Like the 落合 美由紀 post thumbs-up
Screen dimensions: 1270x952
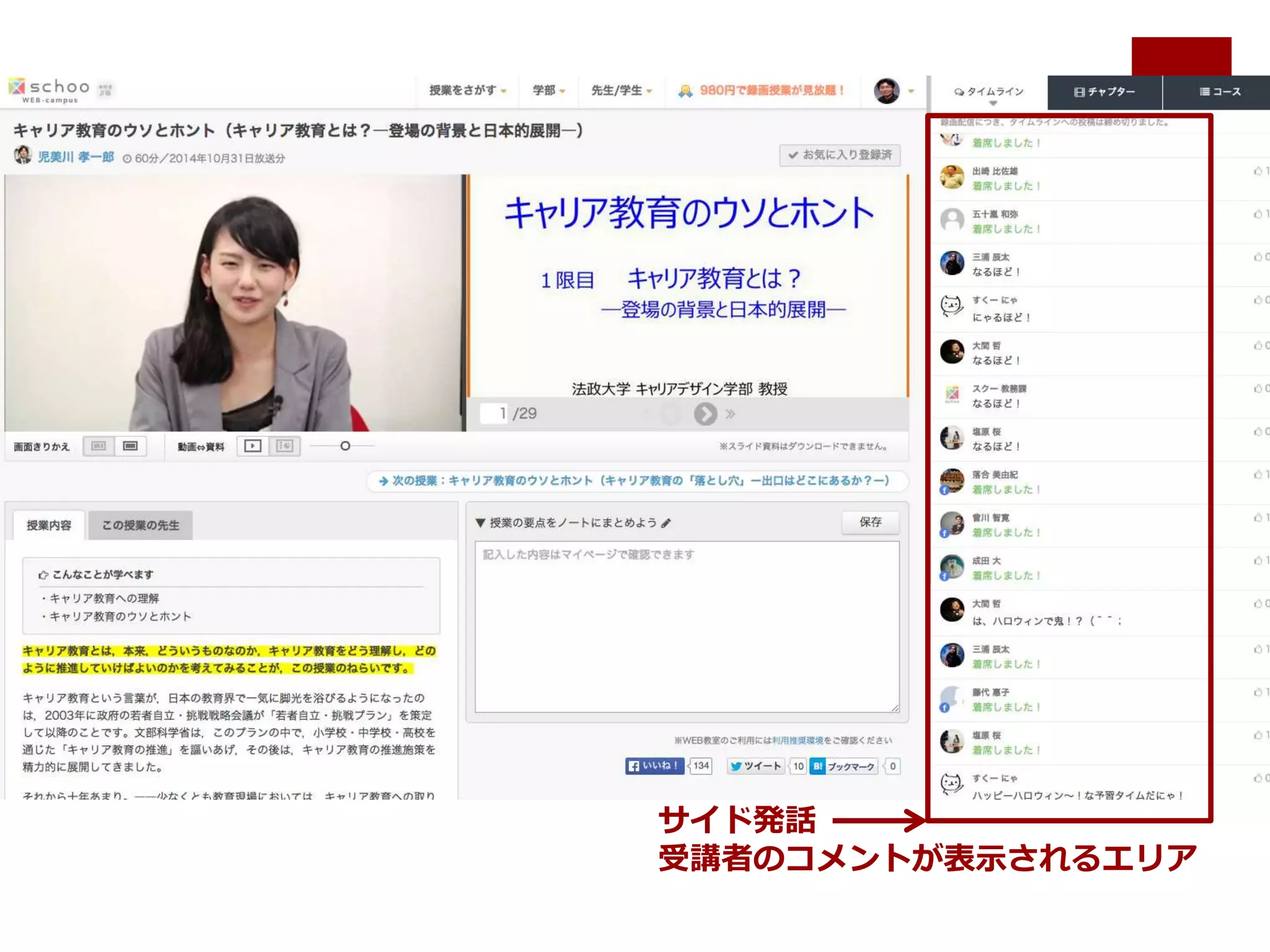click(x=1258, y=475)
